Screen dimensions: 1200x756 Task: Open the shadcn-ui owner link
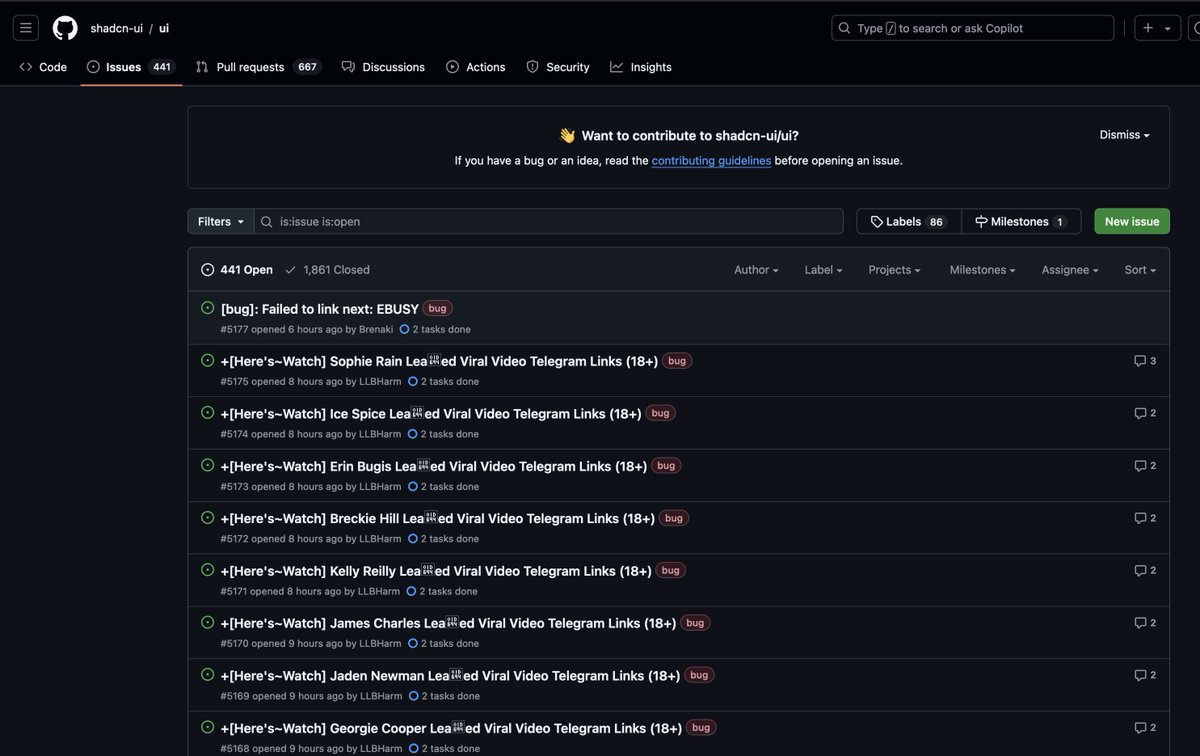pos(116,28)
